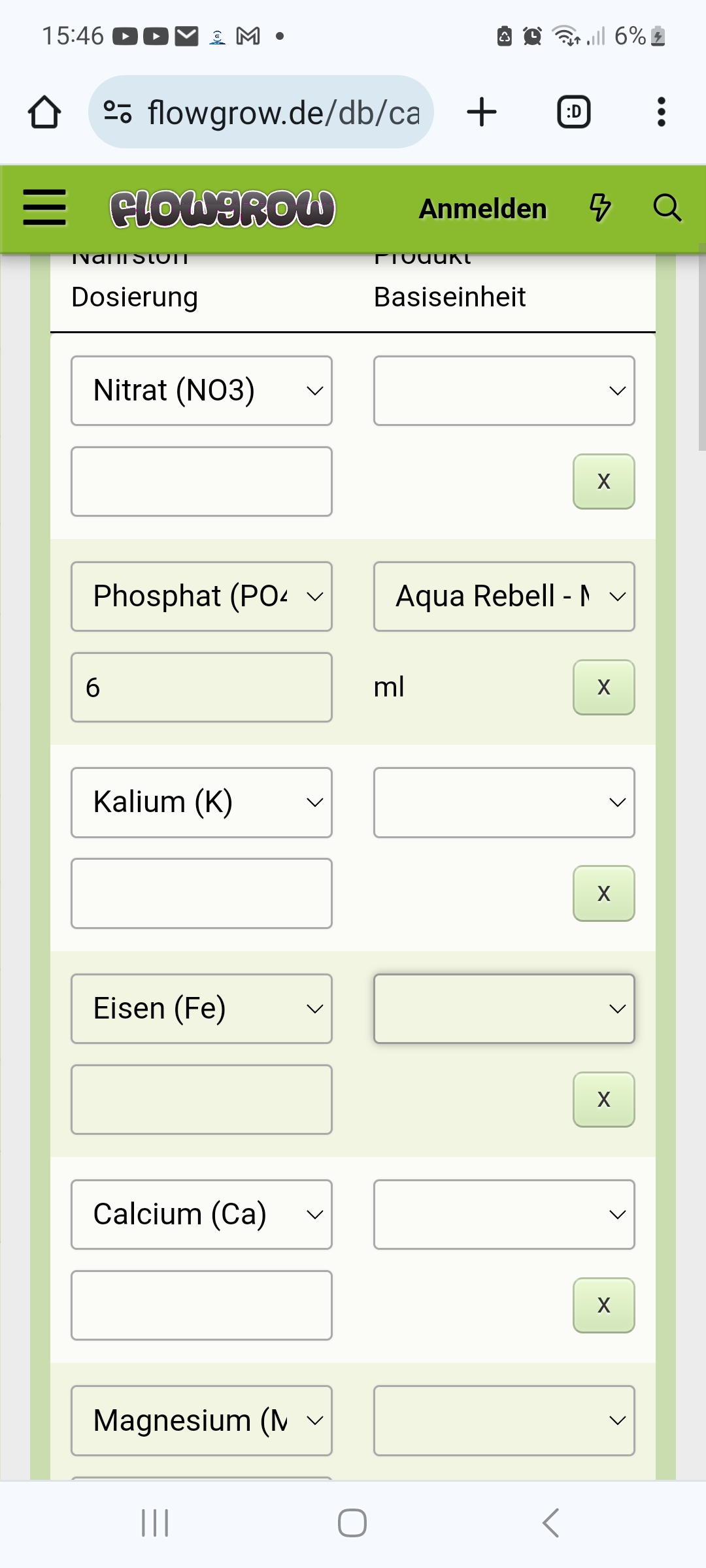
Task: Open browser three-dot menu
Action: pos(661,112)
